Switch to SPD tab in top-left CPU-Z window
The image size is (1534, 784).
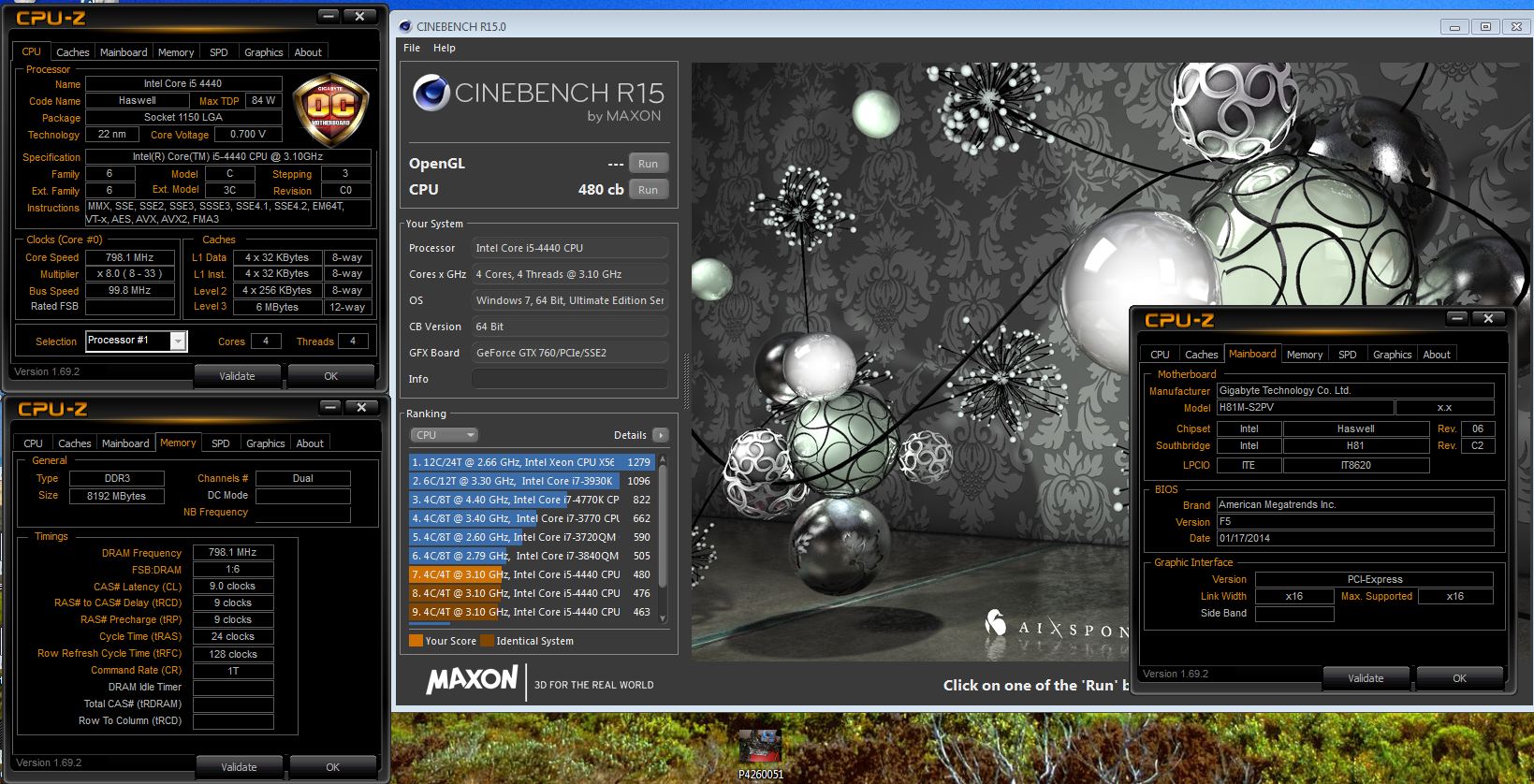218,52
